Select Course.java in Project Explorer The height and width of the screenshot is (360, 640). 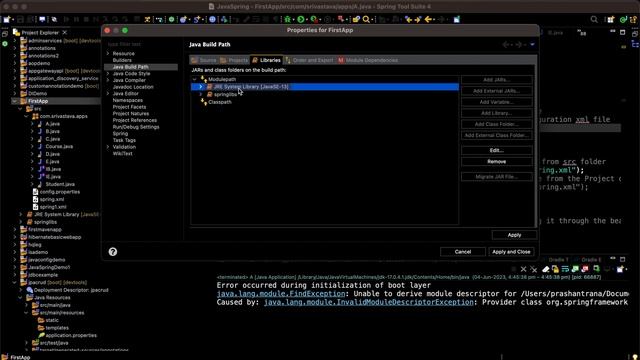pos(59,147)
